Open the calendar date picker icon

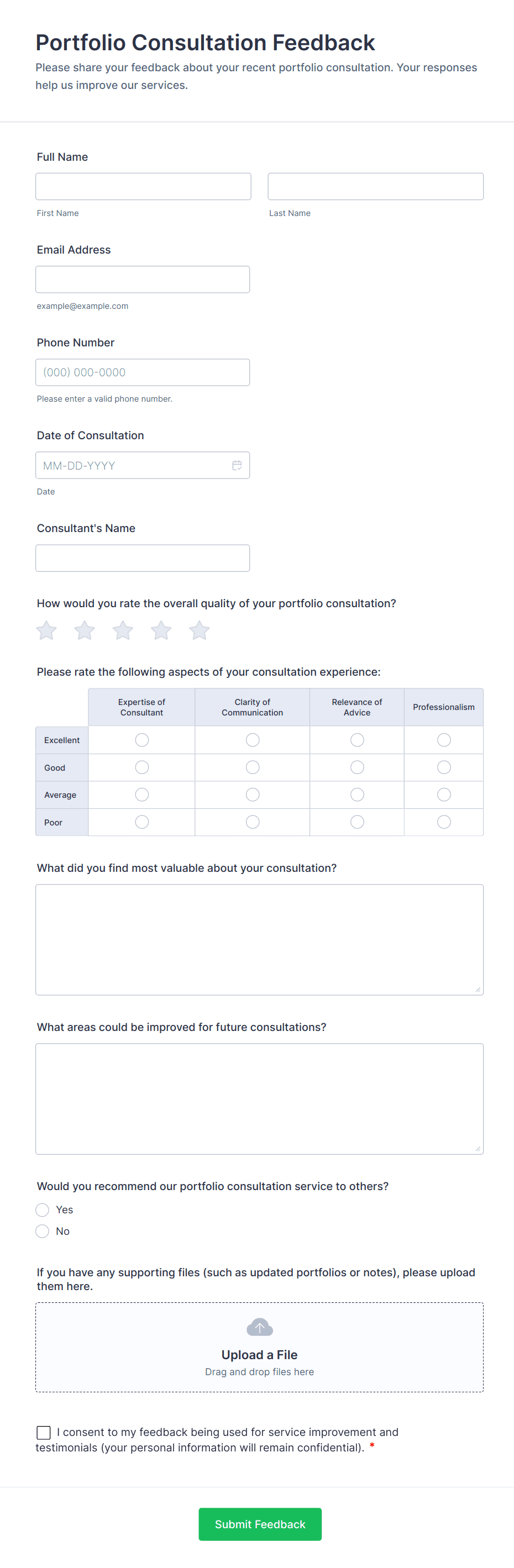[237, 466]
